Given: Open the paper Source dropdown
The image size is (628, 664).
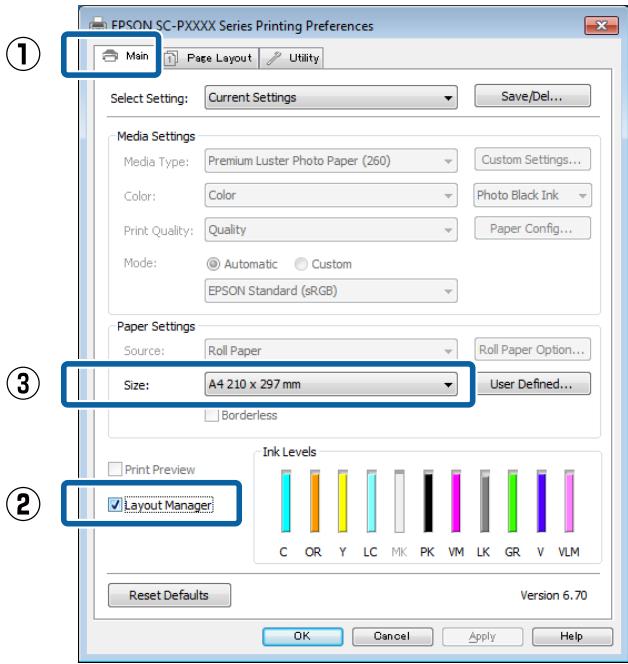Looking at the screenshot, I should 331,350.
